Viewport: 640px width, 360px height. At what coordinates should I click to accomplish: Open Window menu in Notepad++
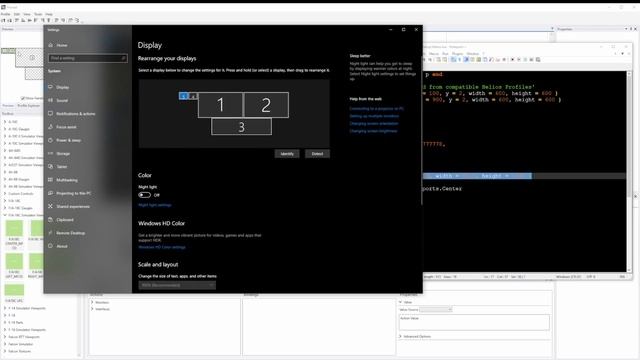[x=473, y=54]
